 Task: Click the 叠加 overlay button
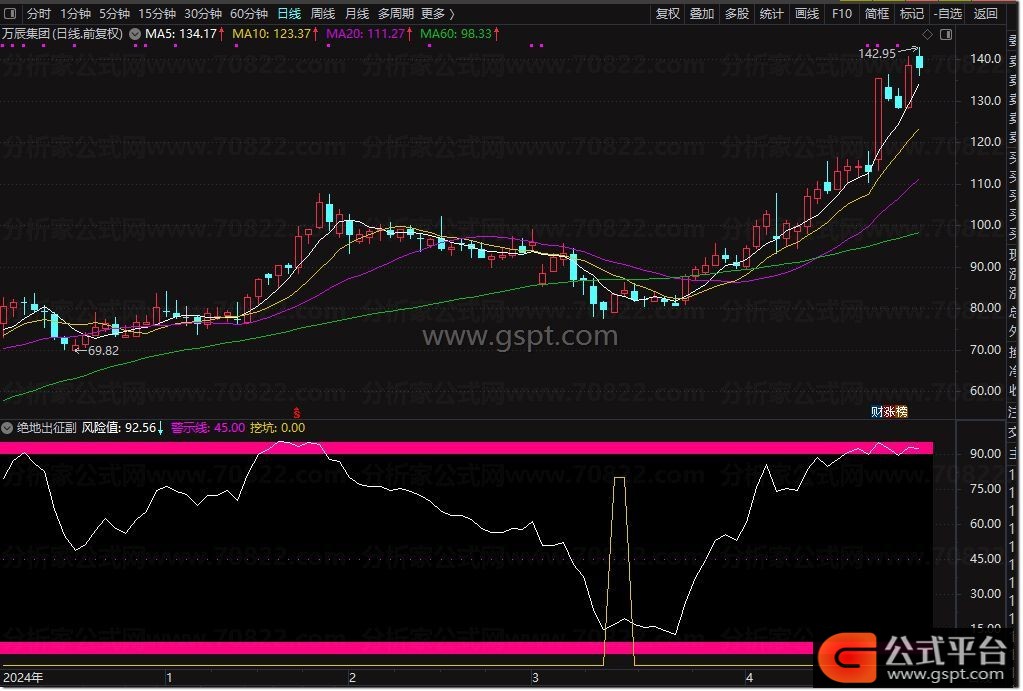tap(702, 13)
